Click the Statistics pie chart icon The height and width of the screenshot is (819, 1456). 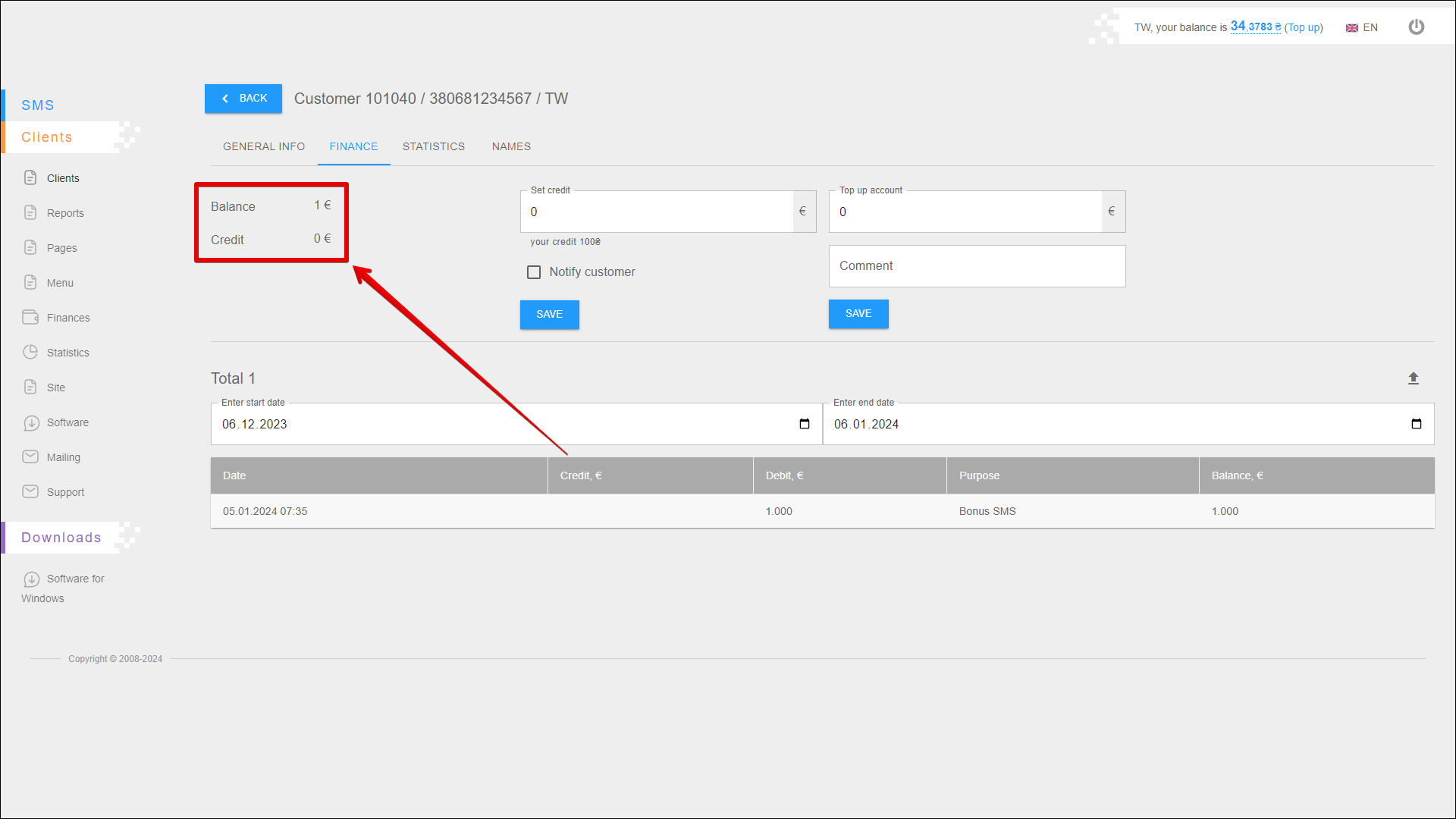30,352
